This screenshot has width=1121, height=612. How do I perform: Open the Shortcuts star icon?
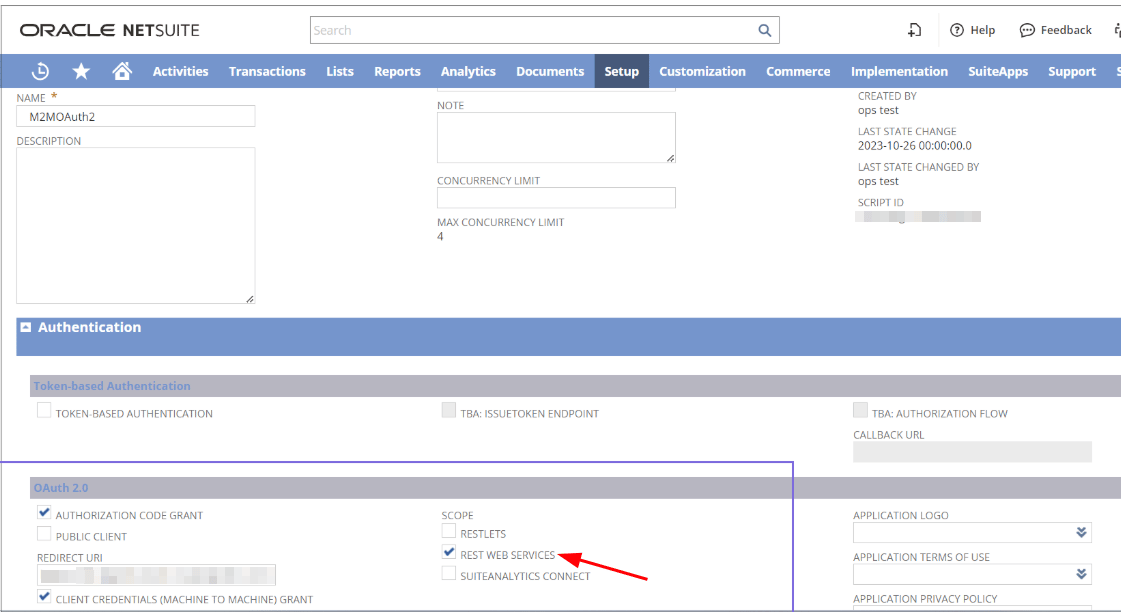point(82,71)
